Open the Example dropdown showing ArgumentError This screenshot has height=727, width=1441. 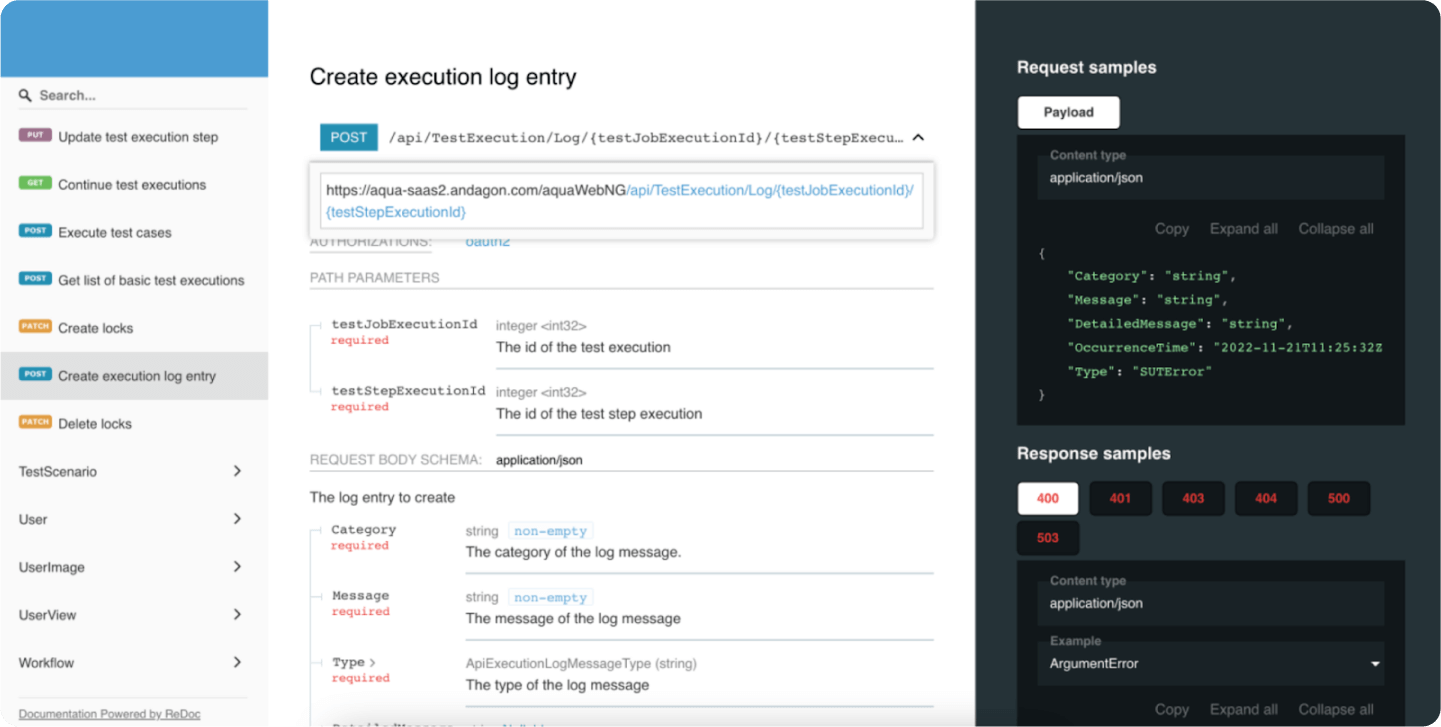tap(1210, 663)
